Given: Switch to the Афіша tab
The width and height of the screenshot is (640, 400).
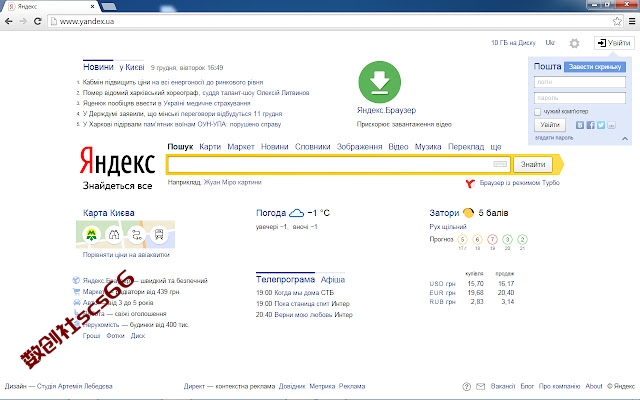Looking at the screenshot, I should (333, 280).
